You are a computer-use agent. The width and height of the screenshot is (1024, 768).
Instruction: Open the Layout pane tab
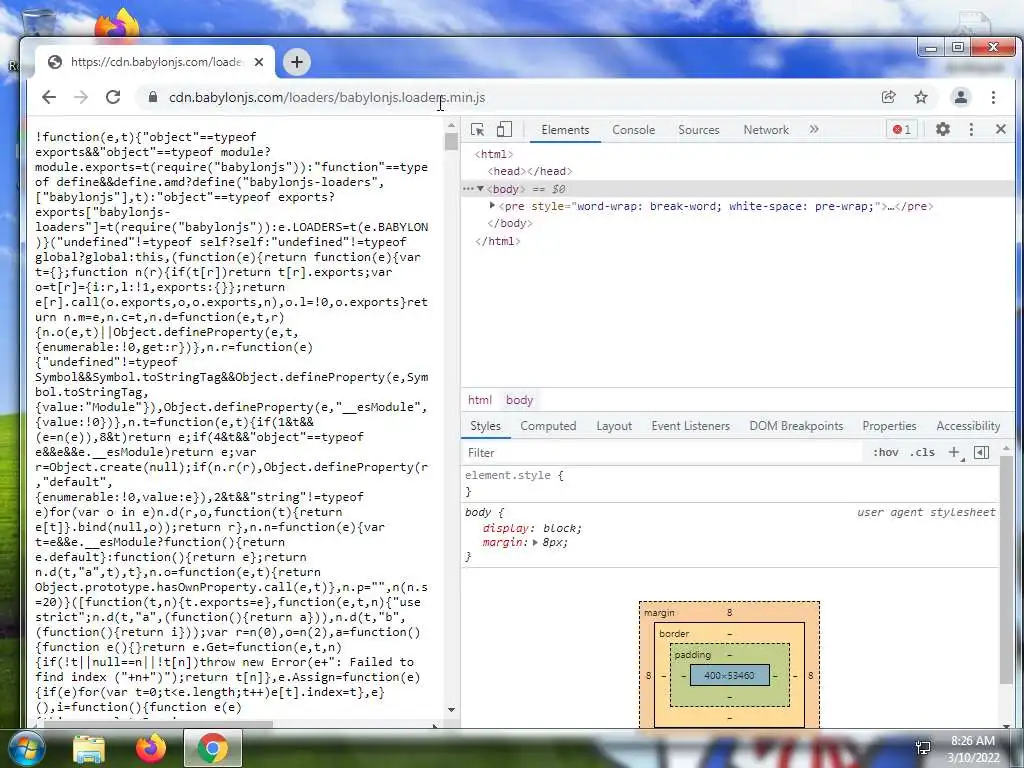point(614,426)
